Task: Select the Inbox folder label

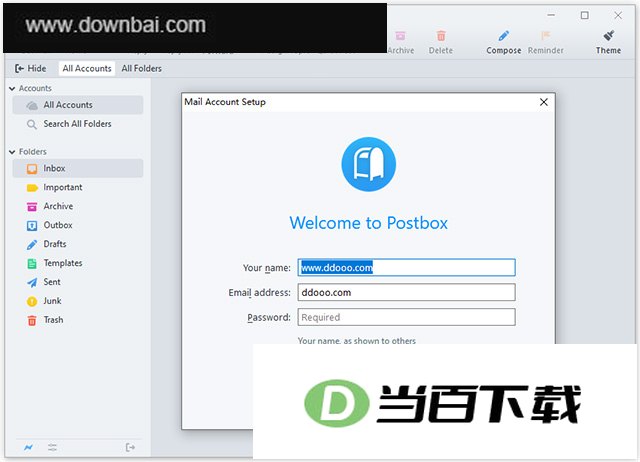Action: point(54,168)
